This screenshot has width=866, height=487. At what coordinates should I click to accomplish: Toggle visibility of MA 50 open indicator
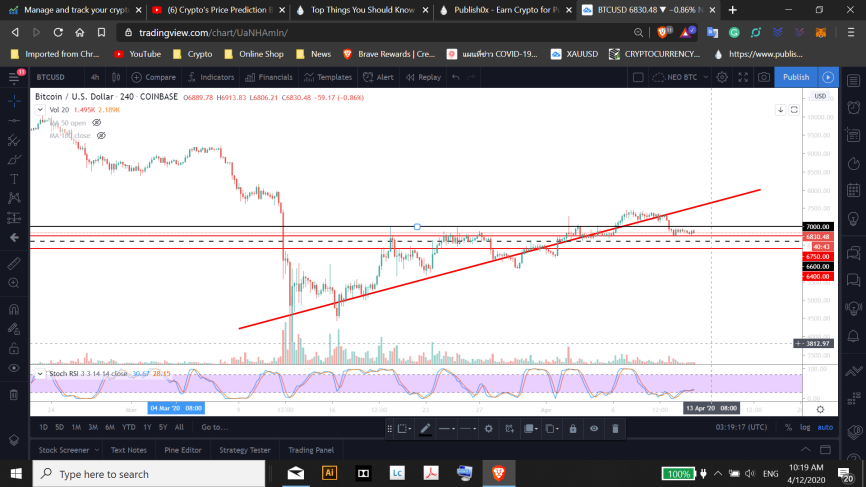click(x=97, y=123)
